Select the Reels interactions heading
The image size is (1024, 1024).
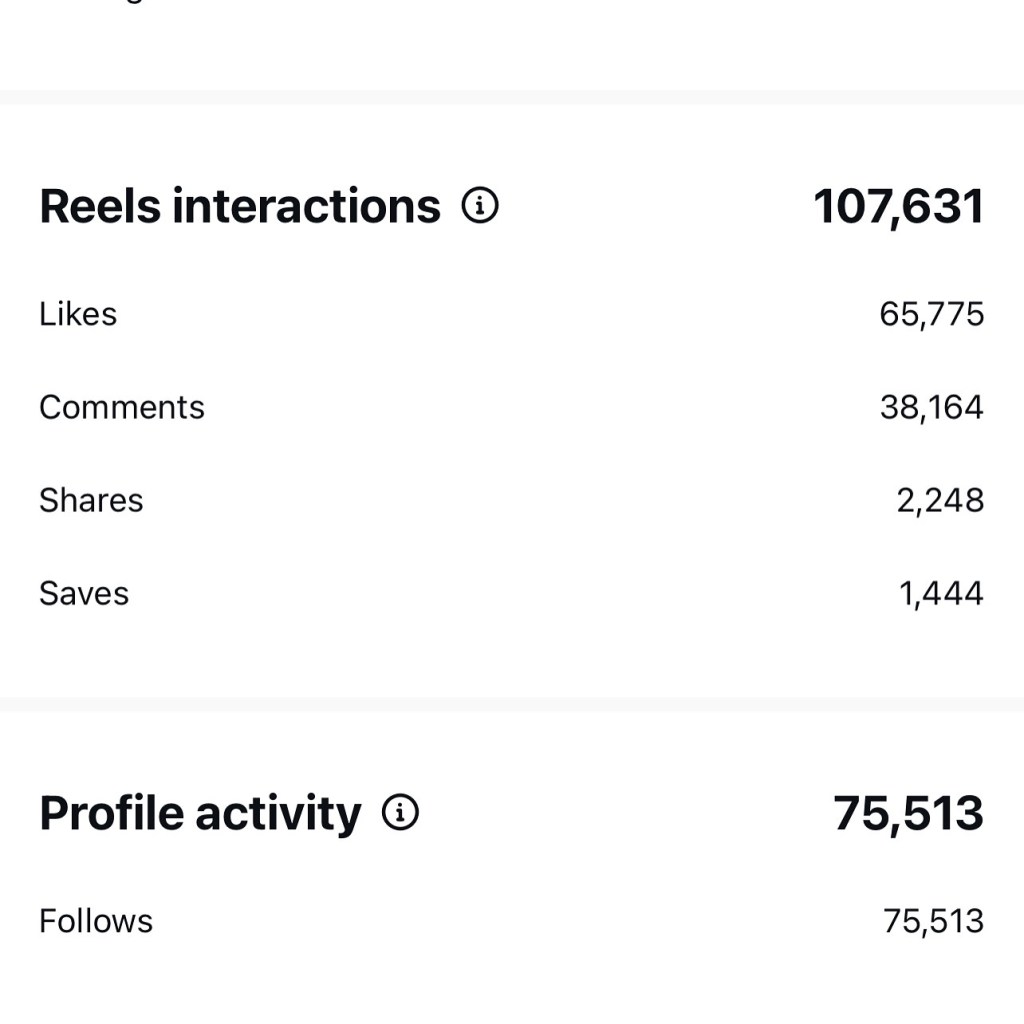coord(239,206)
